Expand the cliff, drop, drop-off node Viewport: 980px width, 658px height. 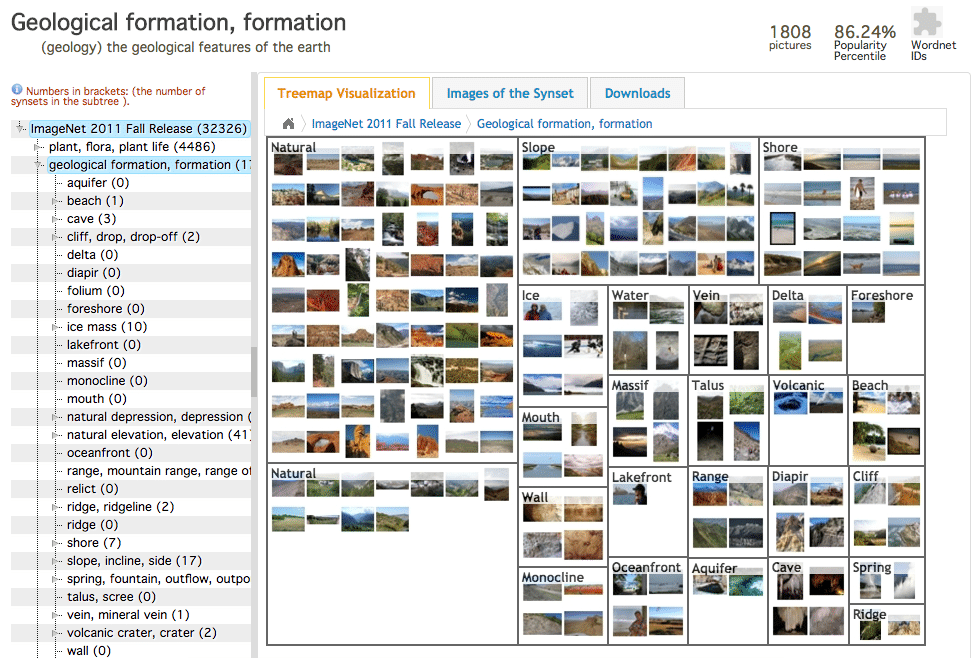point(56,237)
